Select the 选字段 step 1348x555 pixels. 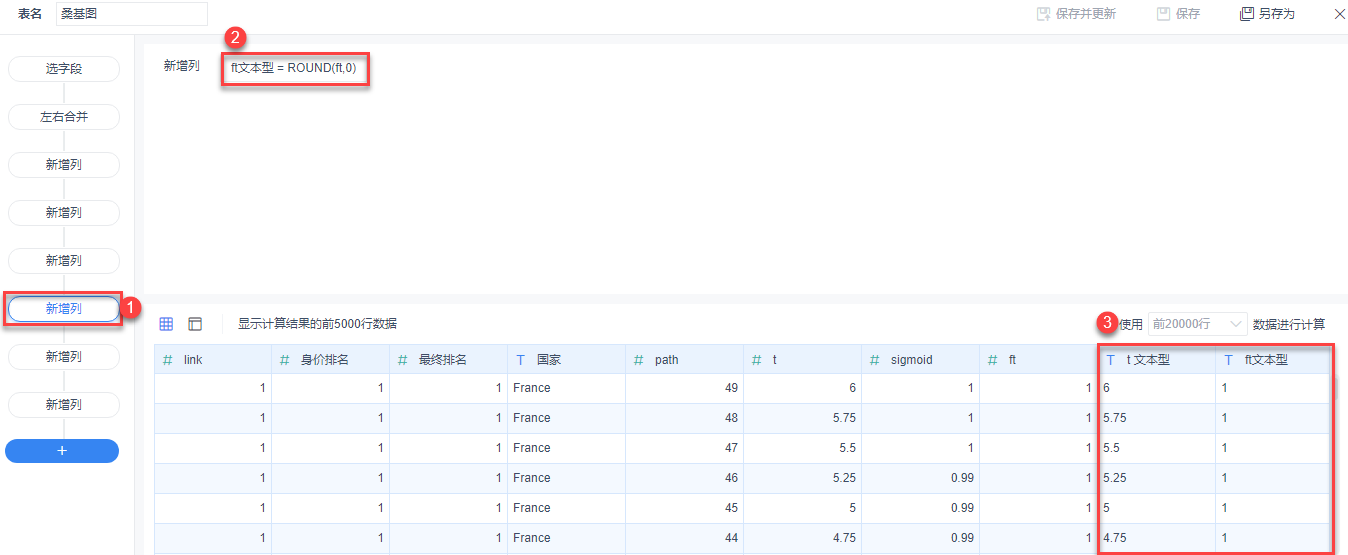click(x=64, y=69)
